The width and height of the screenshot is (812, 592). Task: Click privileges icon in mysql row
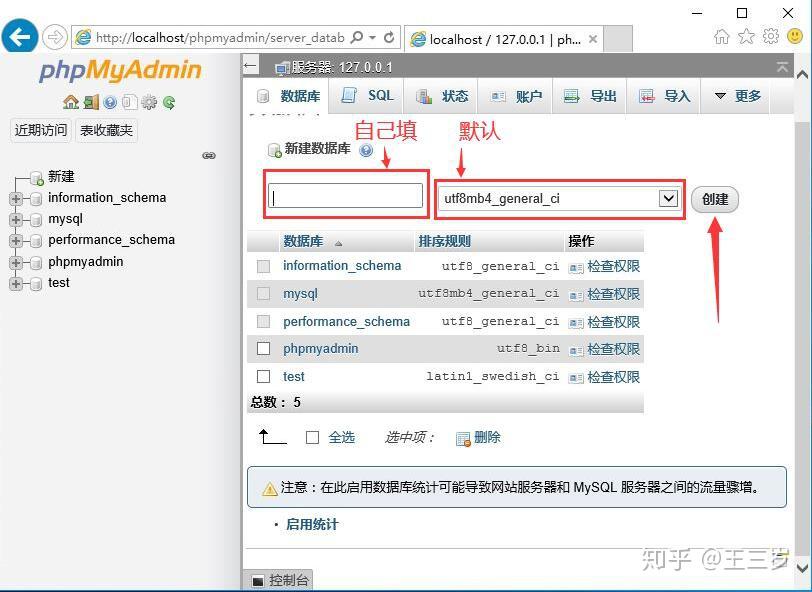click(575, 296)
